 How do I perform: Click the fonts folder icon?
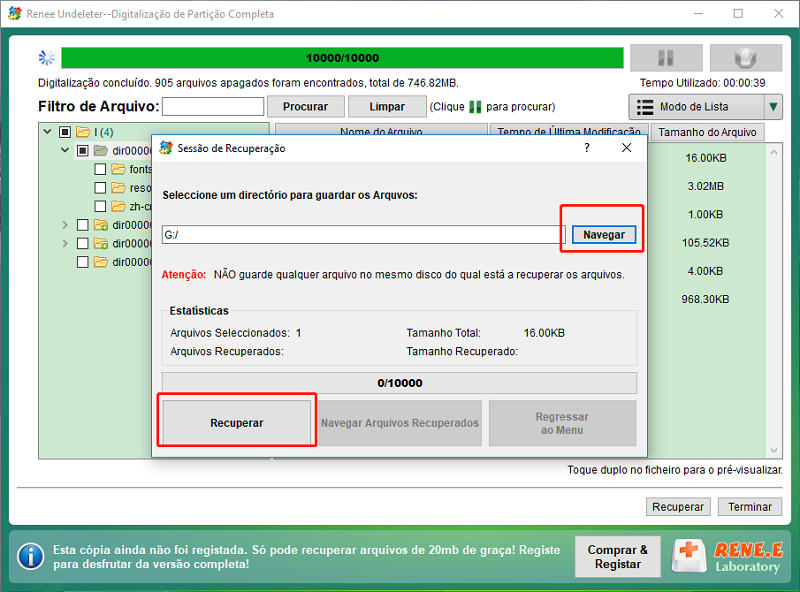point(118,169)
